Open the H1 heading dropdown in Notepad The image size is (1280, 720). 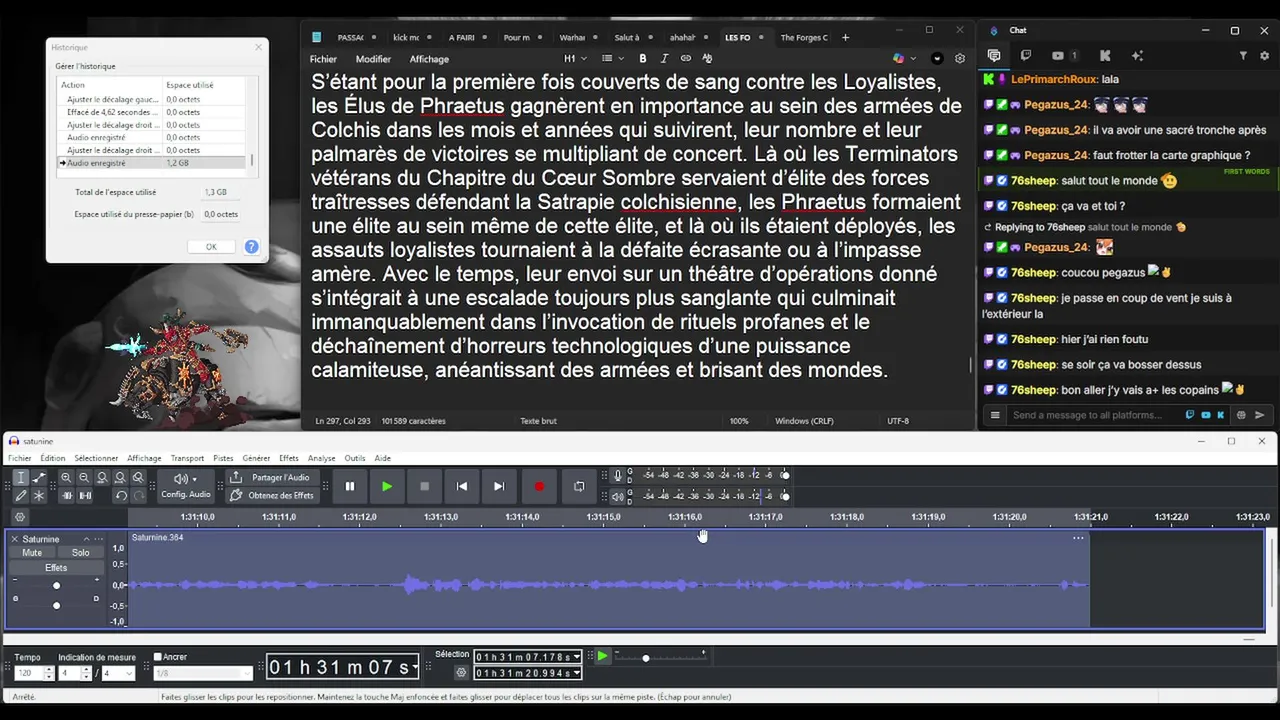pyautogui.click(x=574, y=59)
